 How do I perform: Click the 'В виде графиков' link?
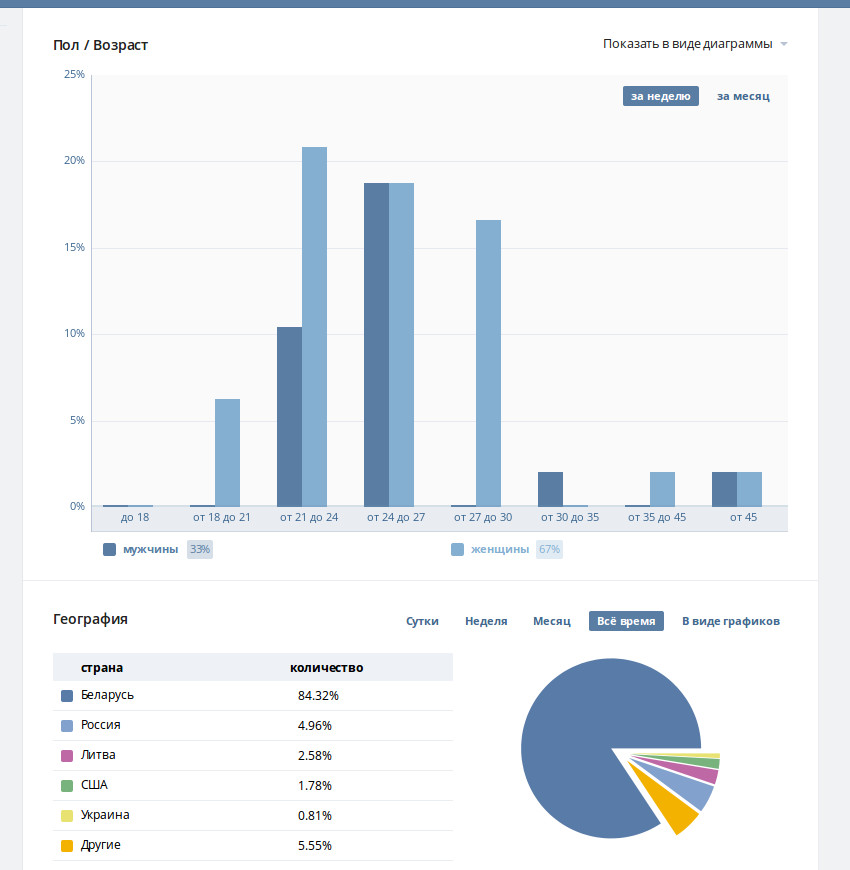pos(730,621)
